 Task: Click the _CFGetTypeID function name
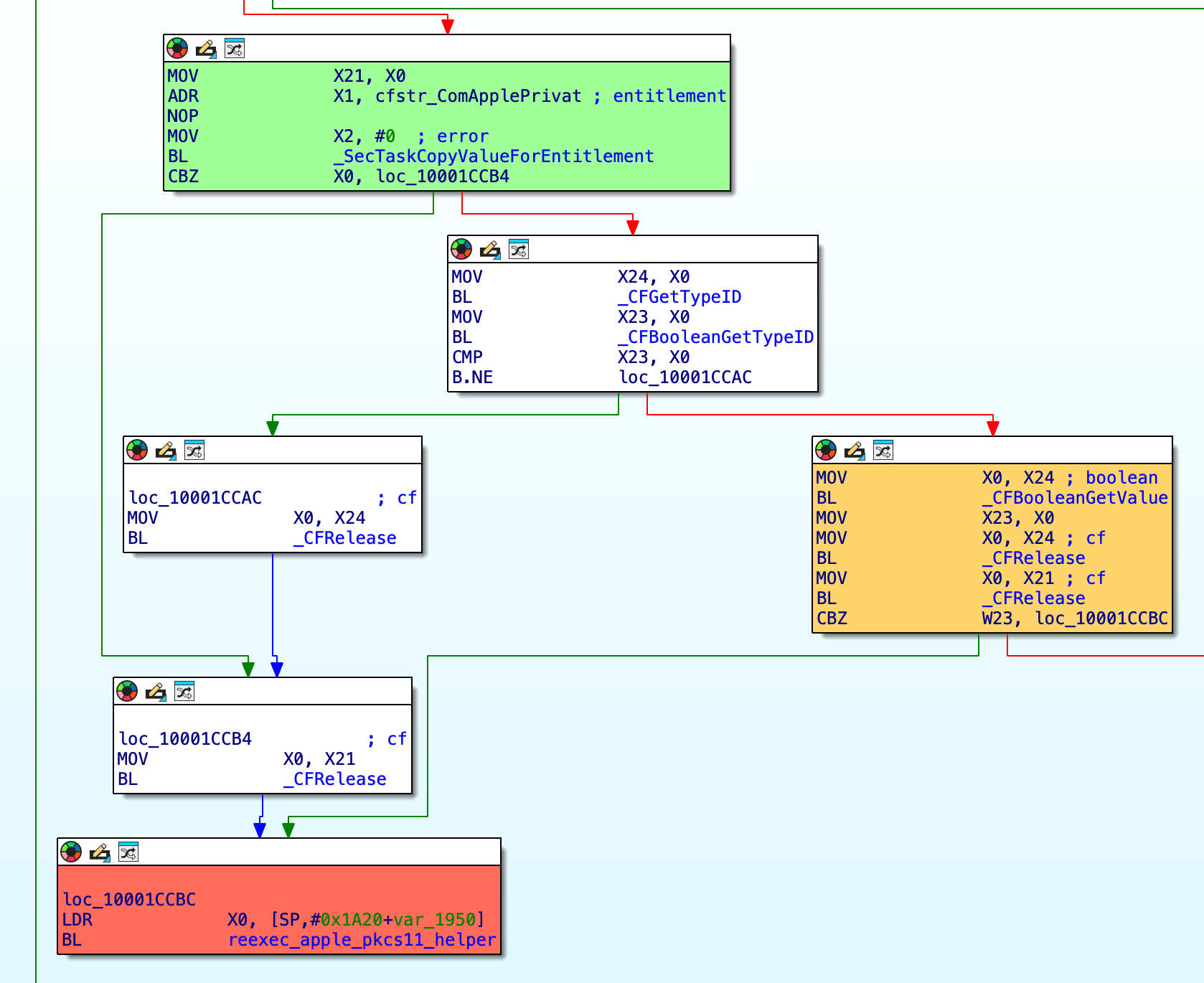(x=680, y=296)
